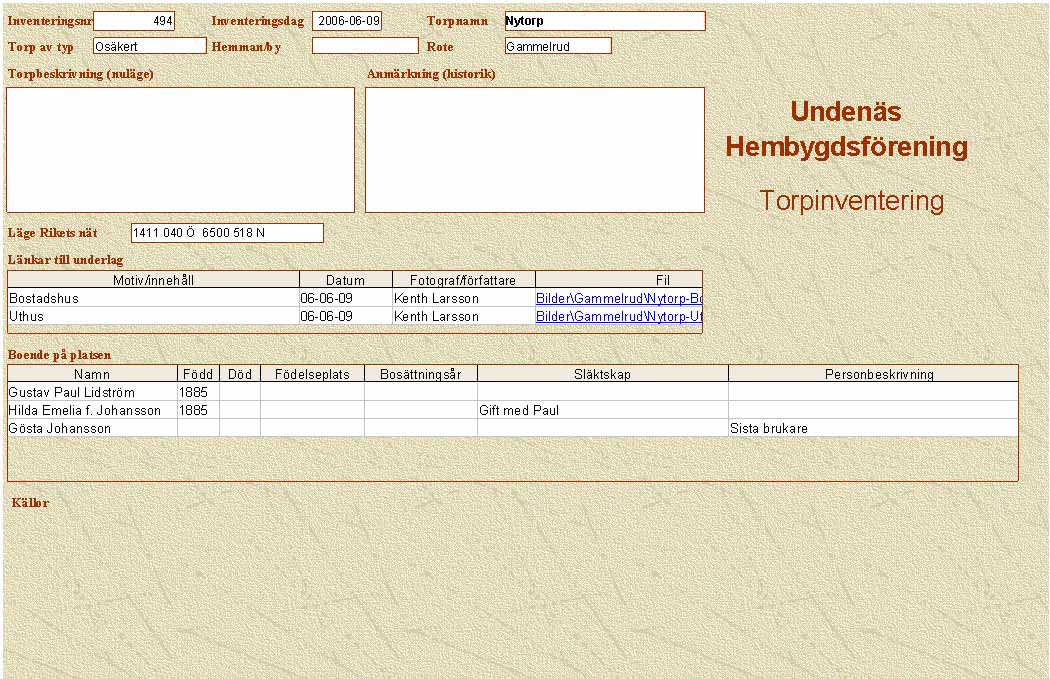The image size is (1050, 679).
Task: Open the Uthus image file link
Action: pyautogui.click(x=618, y=316)
